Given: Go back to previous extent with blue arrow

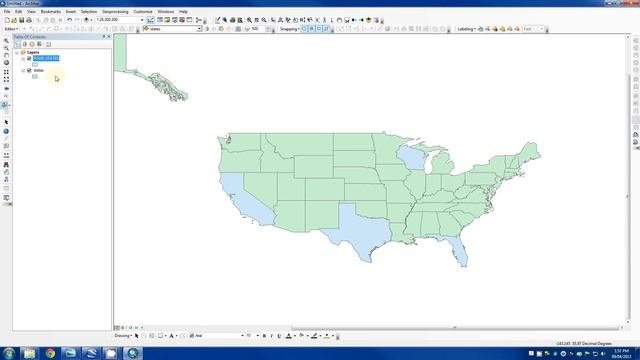Looking at the screenshot, I should pyautogui.click(x=6, y=89).
